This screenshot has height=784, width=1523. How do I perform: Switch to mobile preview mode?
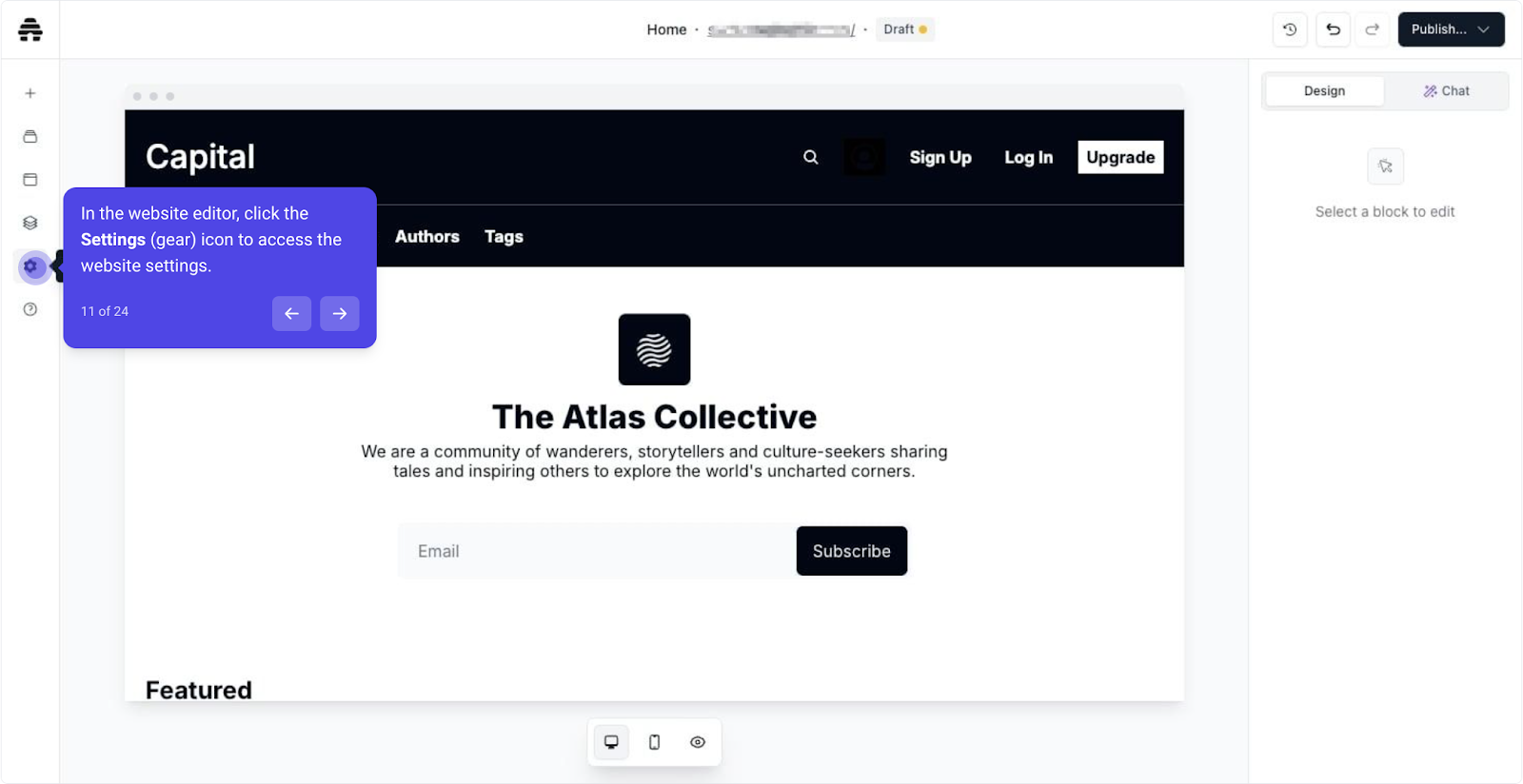click(654, 742)
